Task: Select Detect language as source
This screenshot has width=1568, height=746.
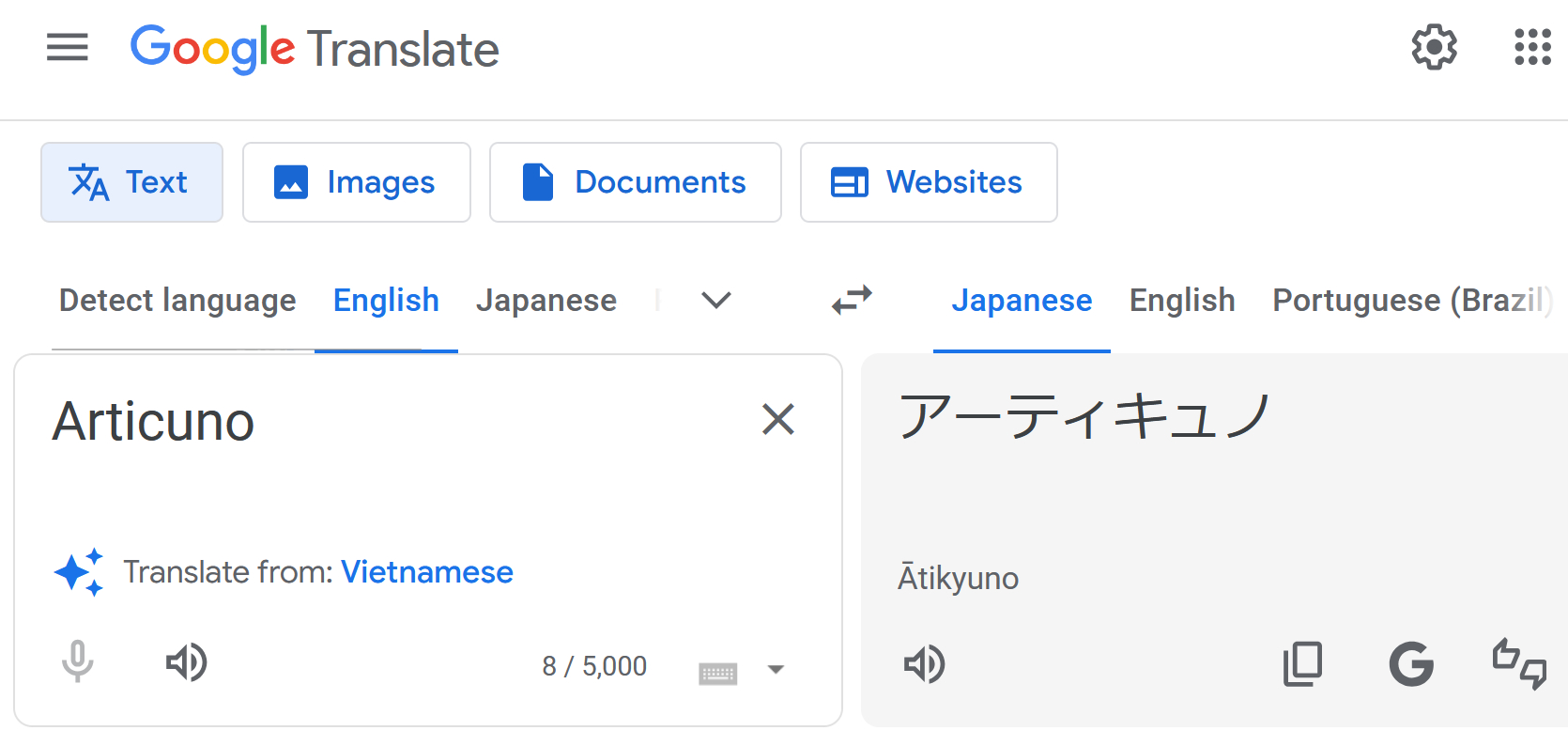Action: coord(177,301)
